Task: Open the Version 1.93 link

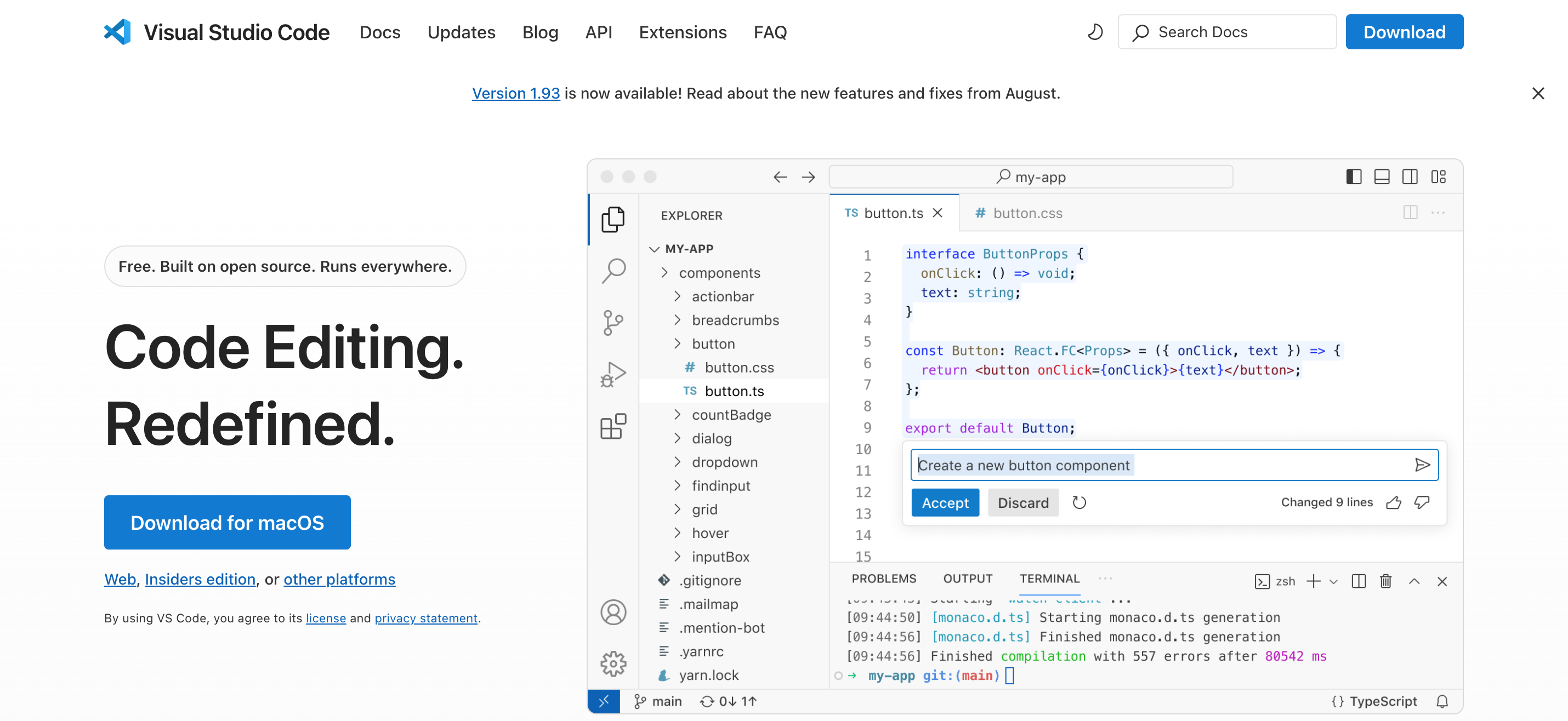Action: [515, 93]
